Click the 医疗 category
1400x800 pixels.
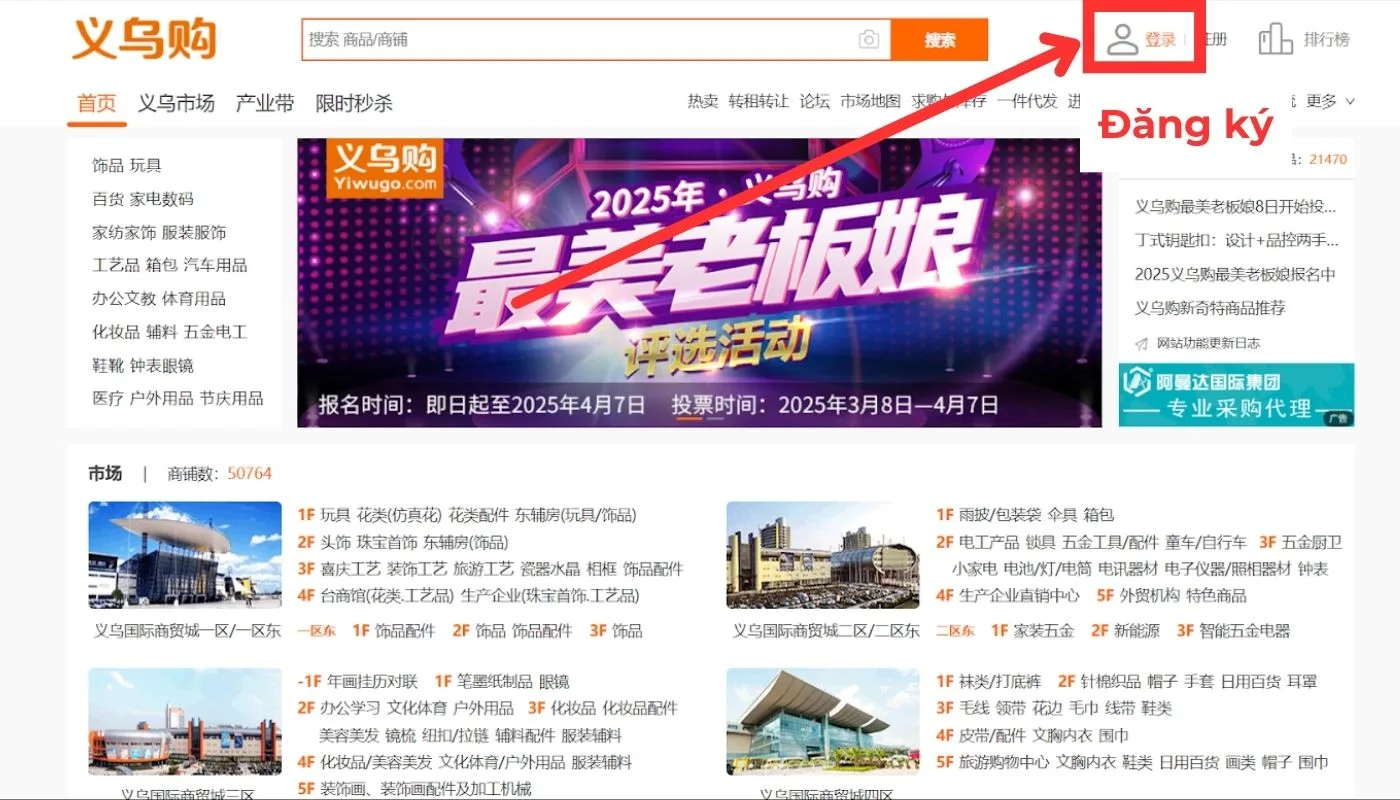(x=108, y=398)
